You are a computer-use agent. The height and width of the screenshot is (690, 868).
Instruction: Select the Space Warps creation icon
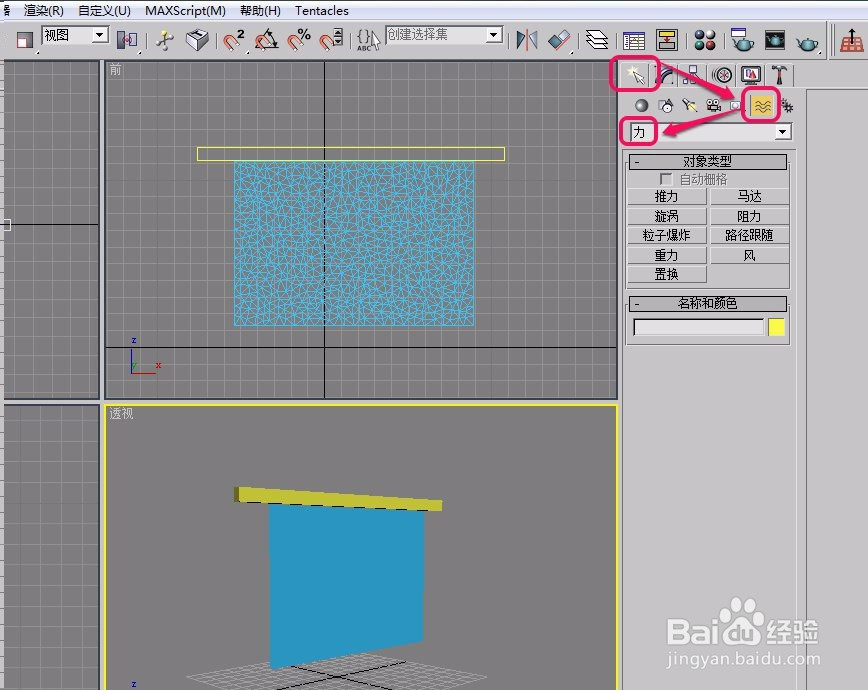coord(763,104)
